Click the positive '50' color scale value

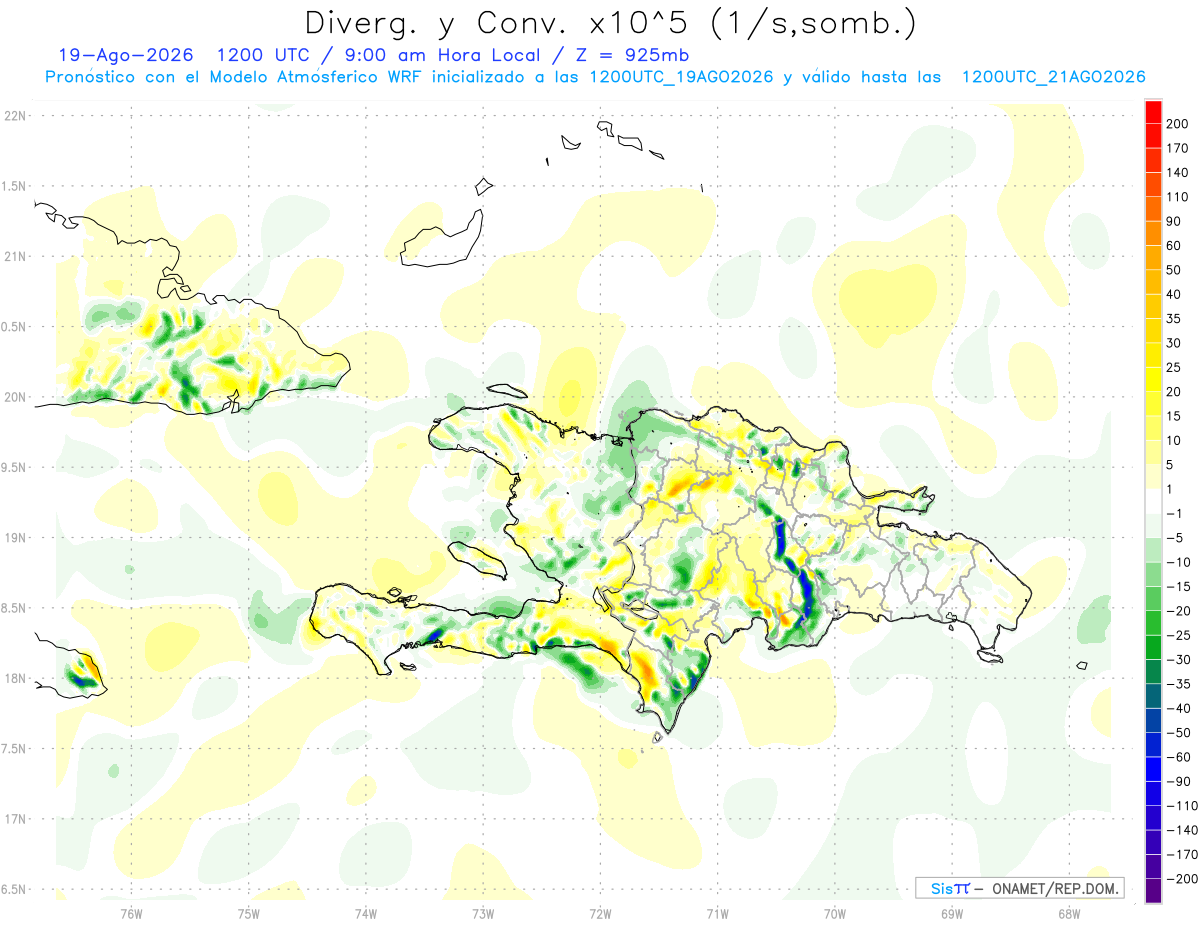[1175, 270]
